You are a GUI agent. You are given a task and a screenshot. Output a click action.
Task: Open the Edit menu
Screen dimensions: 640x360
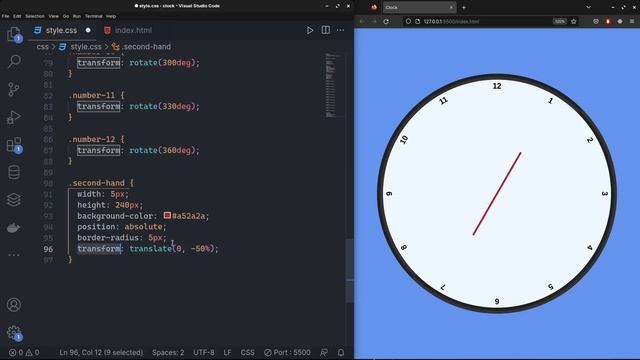[x=17, y=16]
